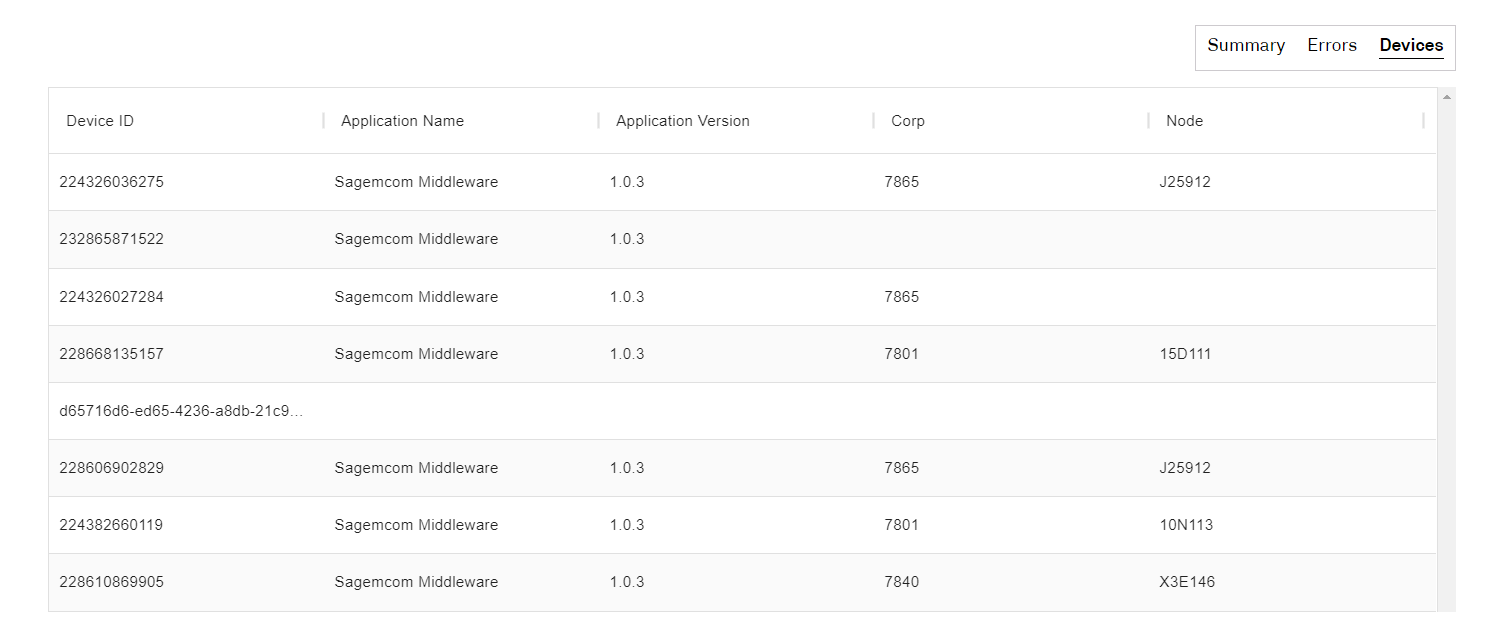This screenshot has width=1500, height=619.
Task: Switch to the Summary tab
Action: click(x=1245, y=46)
